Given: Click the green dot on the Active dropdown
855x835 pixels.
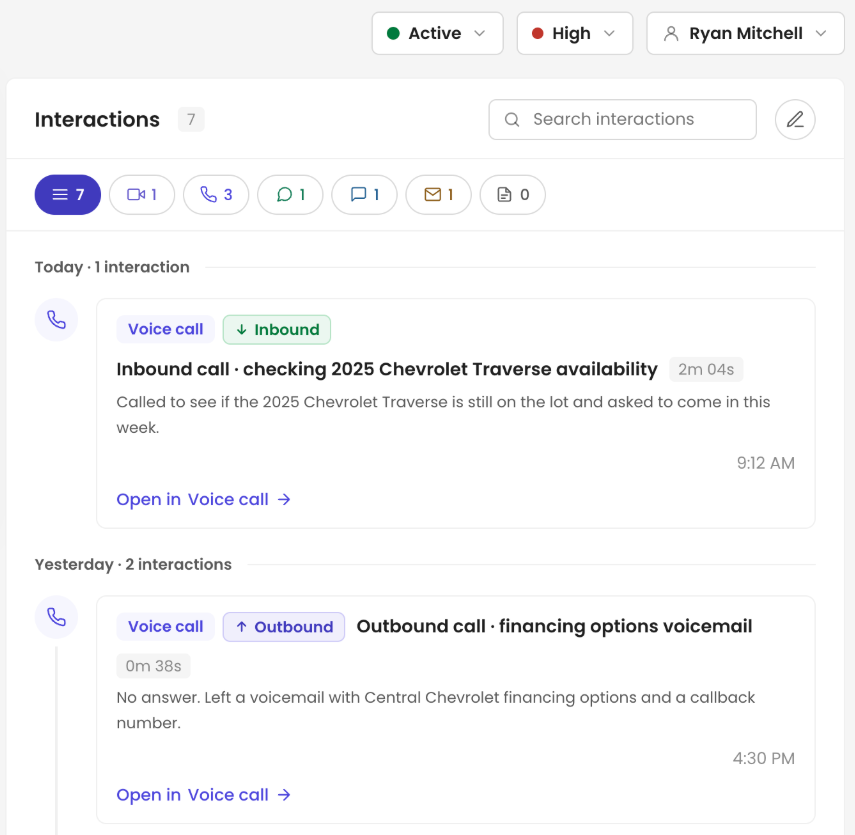Looking at the screenshot, I should pyautogui.click(x=393, y=33).
